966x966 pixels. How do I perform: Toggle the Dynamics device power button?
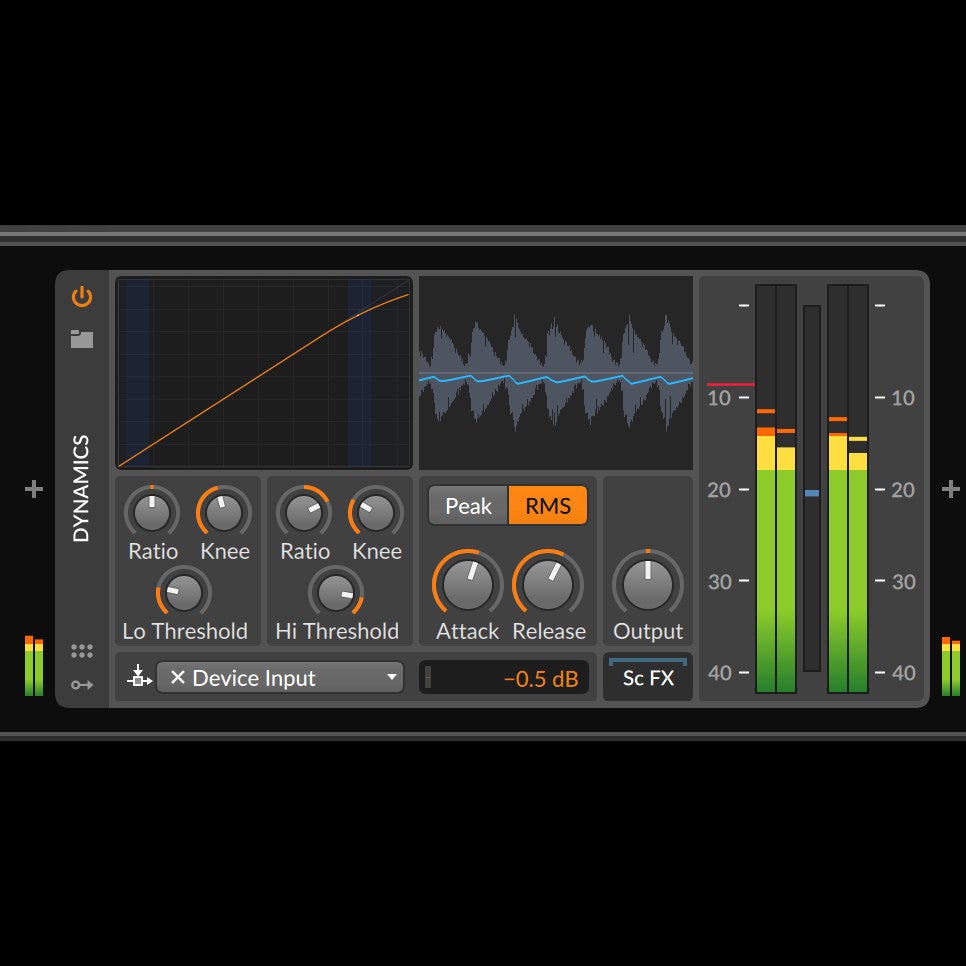[x=82, y=297]
